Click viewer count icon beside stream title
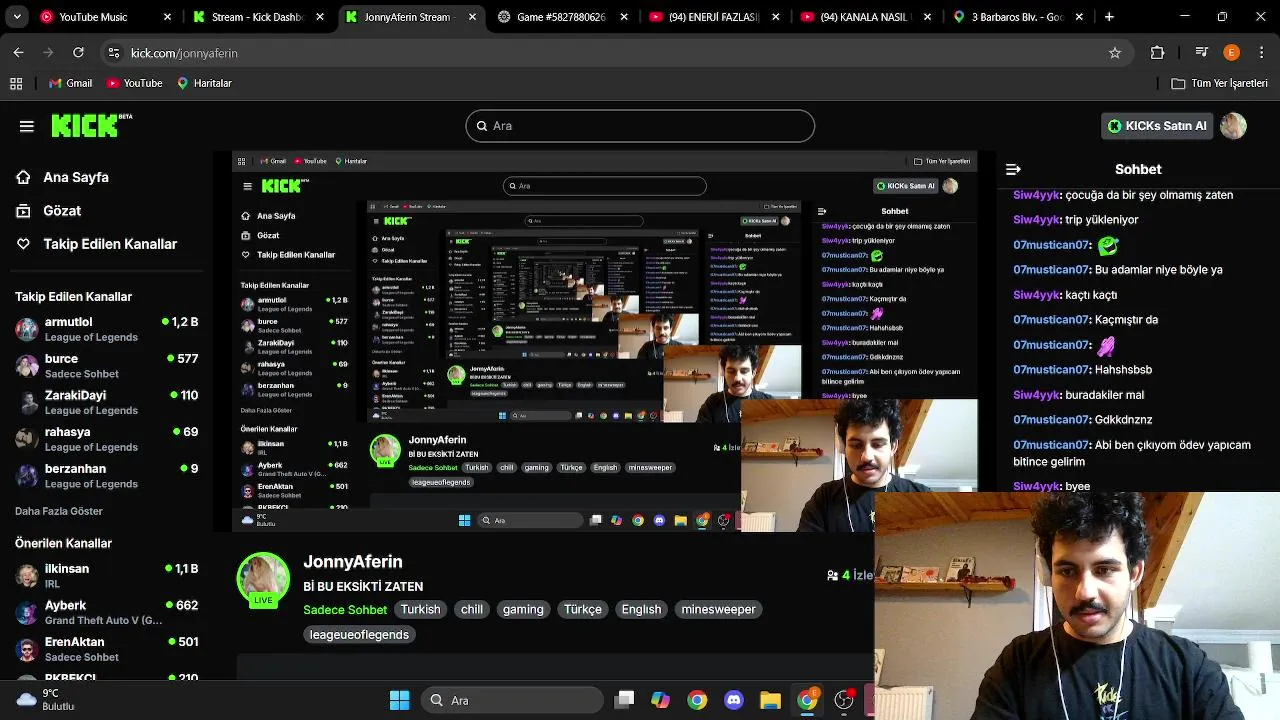 point(832,575)
